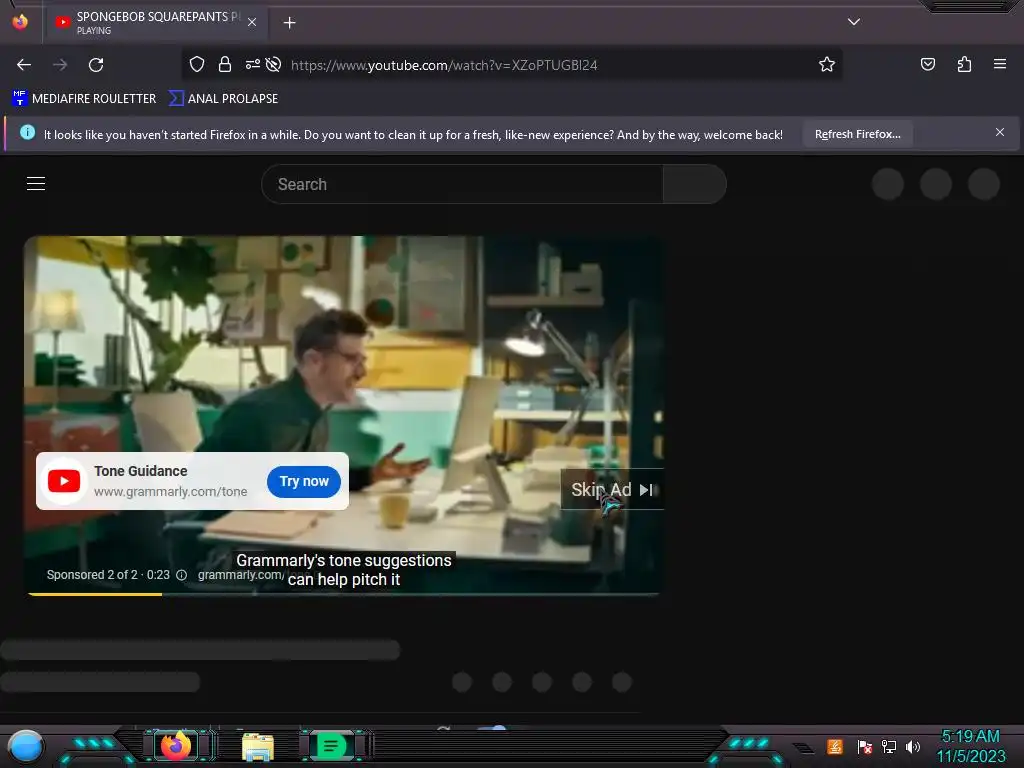Screen dimensions: 1024x768
Task: Open the grammarly.com link at the video bottom
Action: pyautogui.click(x=241, y=575)
